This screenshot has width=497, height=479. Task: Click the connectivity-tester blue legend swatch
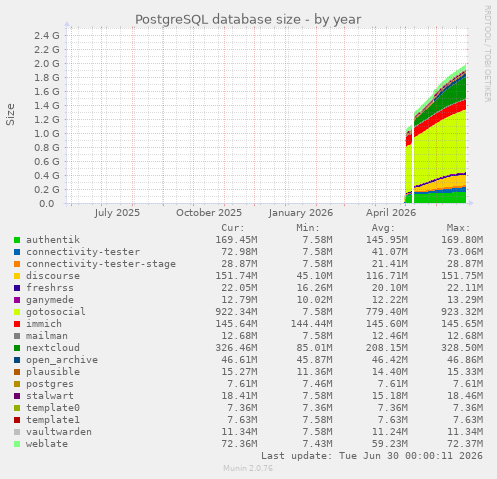17,252
